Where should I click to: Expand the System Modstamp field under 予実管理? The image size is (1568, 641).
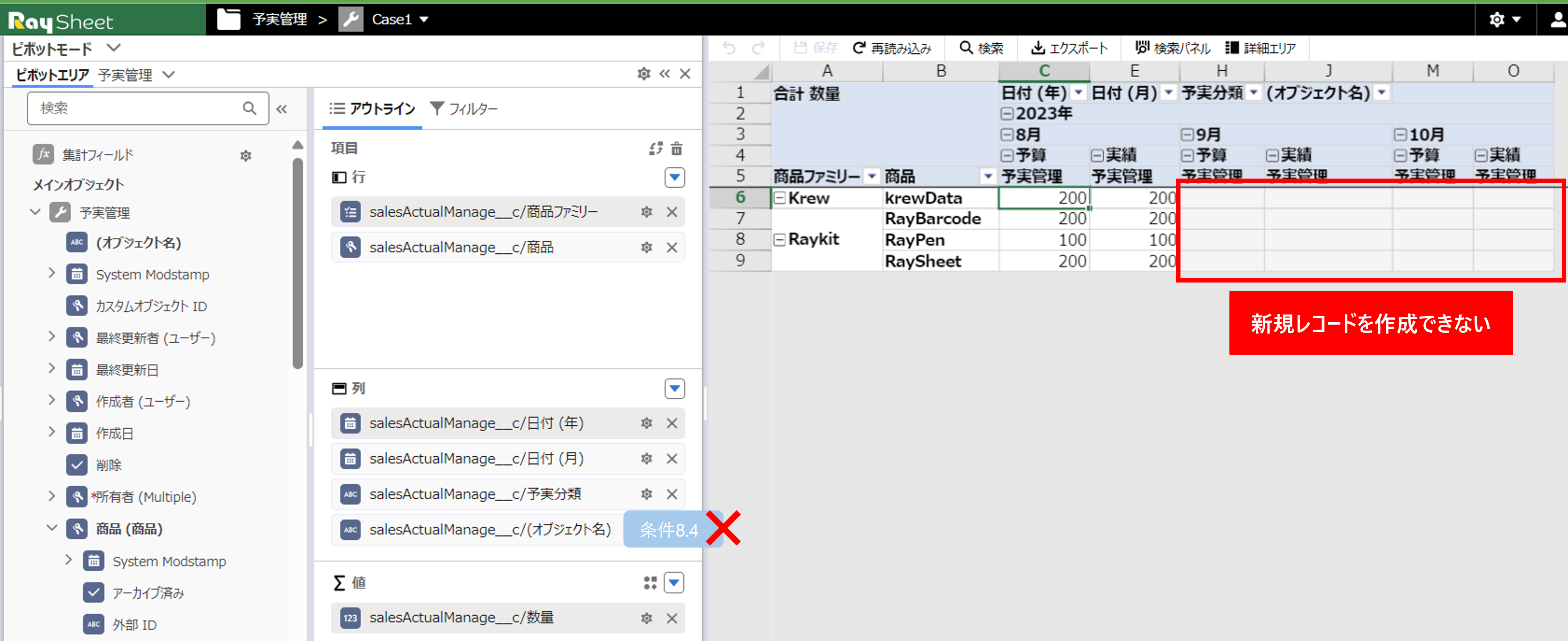tap(52, 273)
